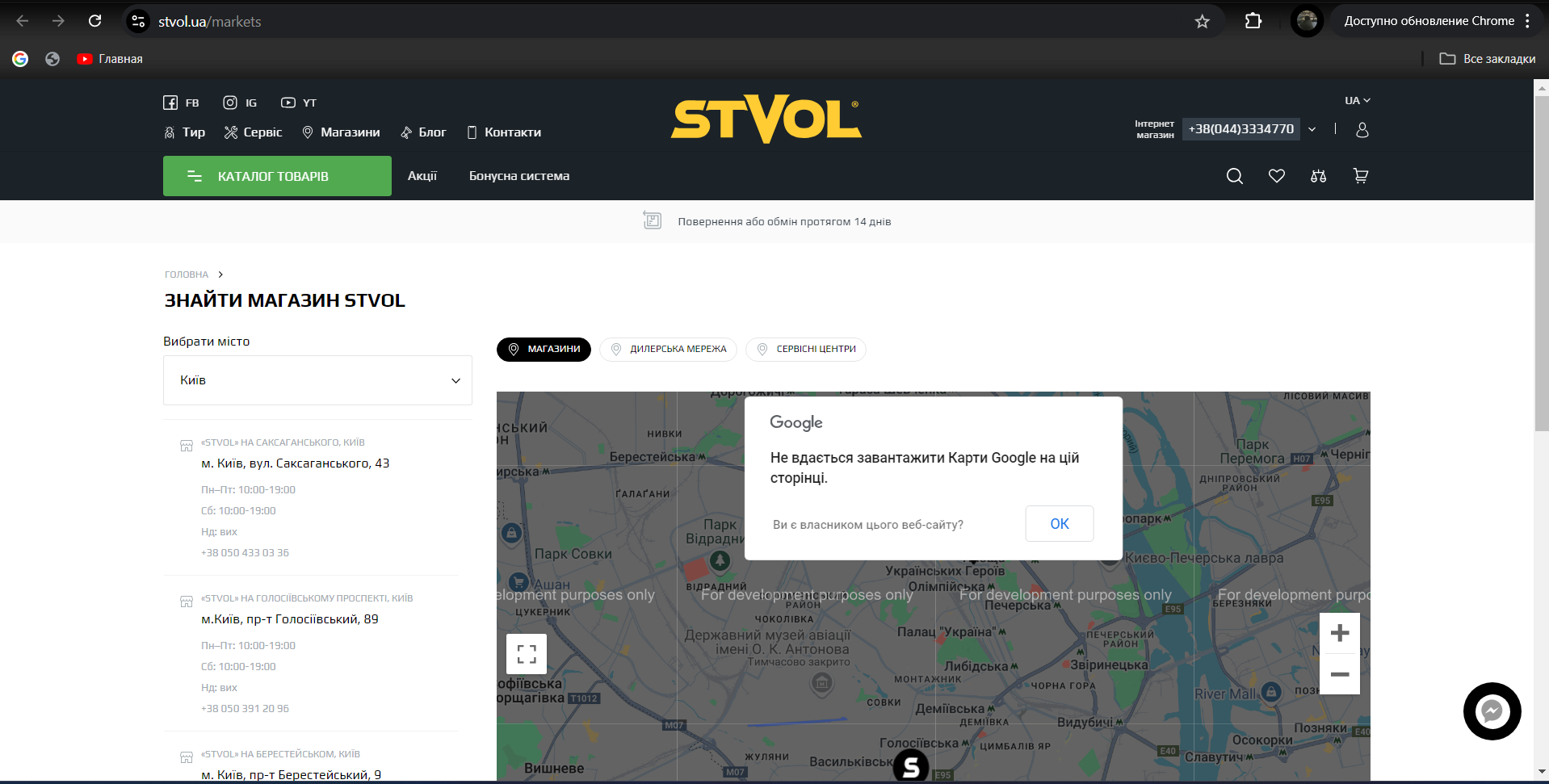Click the 'Повернення або обмін протягом 14 днів' text

pos(784,222)
